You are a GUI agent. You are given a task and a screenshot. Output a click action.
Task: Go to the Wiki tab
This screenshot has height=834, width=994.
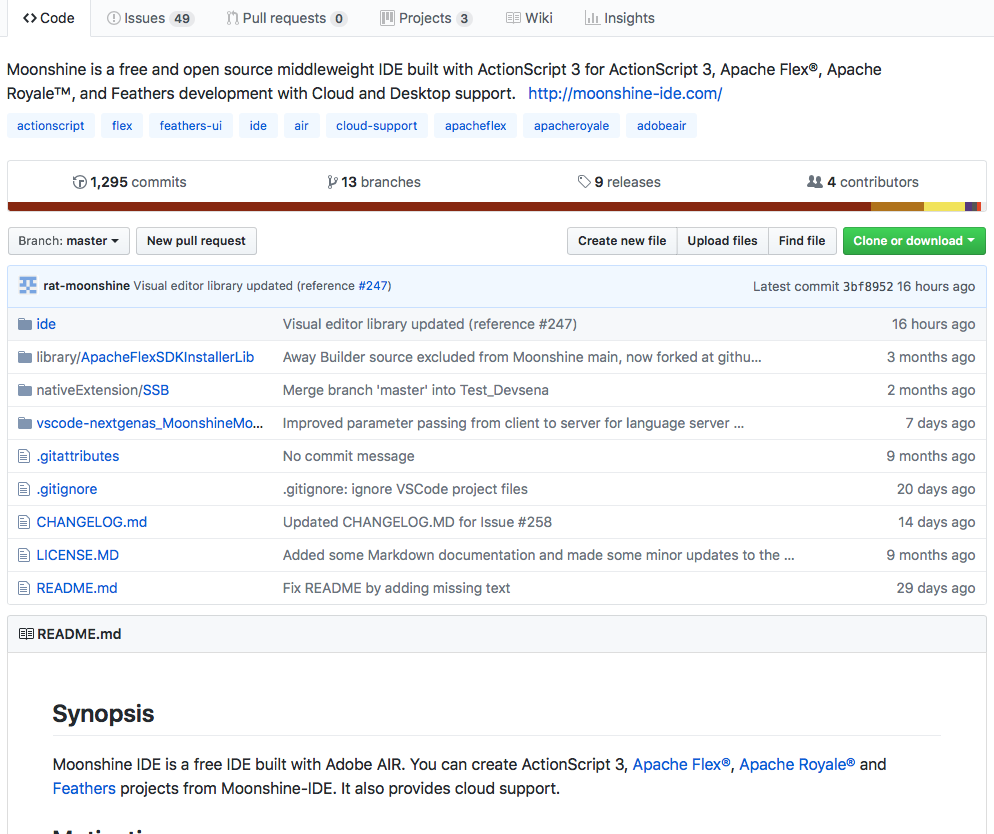[x=529, y=18]
